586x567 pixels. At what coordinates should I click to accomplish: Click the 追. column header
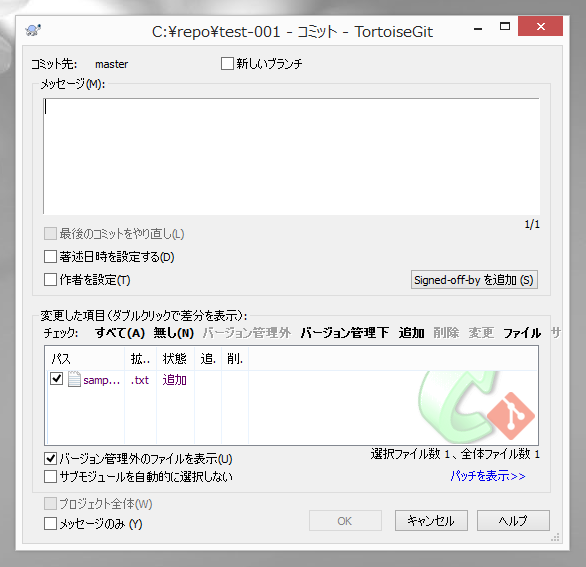[x=208, y=358]
